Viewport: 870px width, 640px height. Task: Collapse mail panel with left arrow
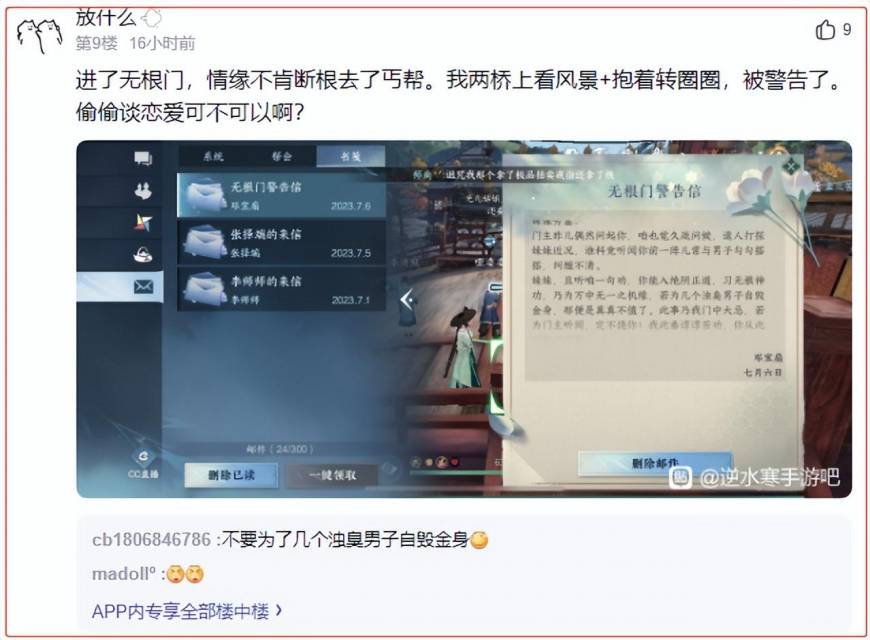(x=407, y=300)
